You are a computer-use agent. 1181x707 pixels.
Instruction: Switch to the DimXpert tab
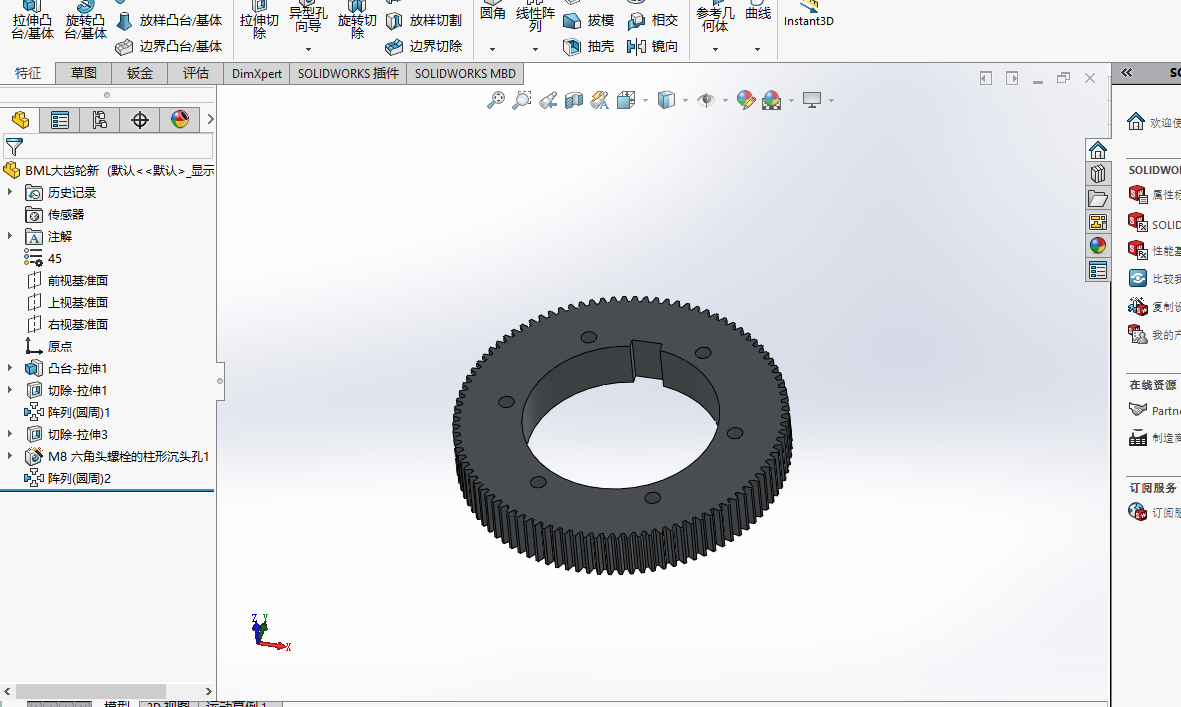point(257,73)
